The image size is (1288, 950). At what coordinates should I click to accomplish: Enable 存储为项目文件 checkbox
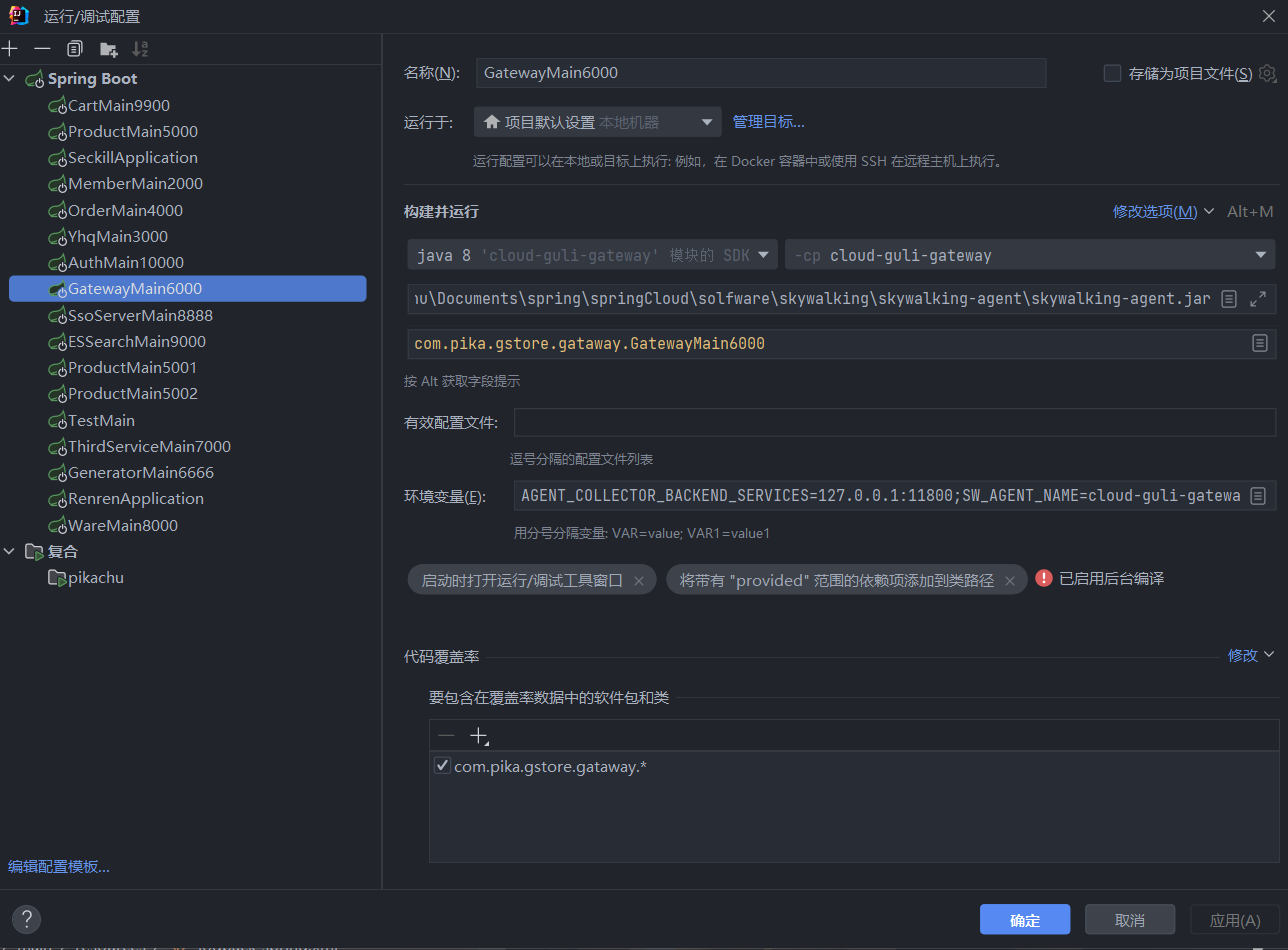(x=1112, y=73)
